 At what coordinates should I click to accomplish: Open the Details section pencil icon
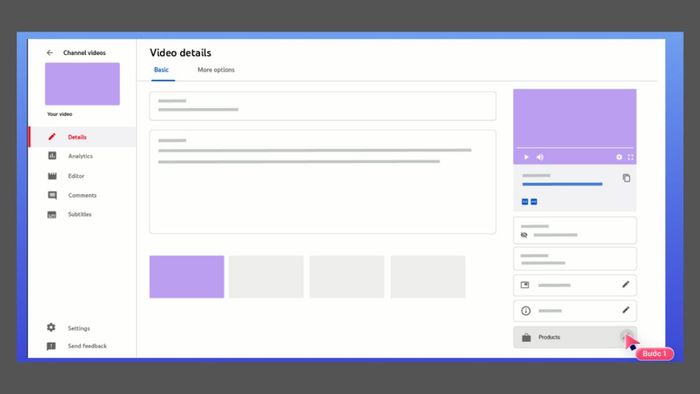point(52,137)
